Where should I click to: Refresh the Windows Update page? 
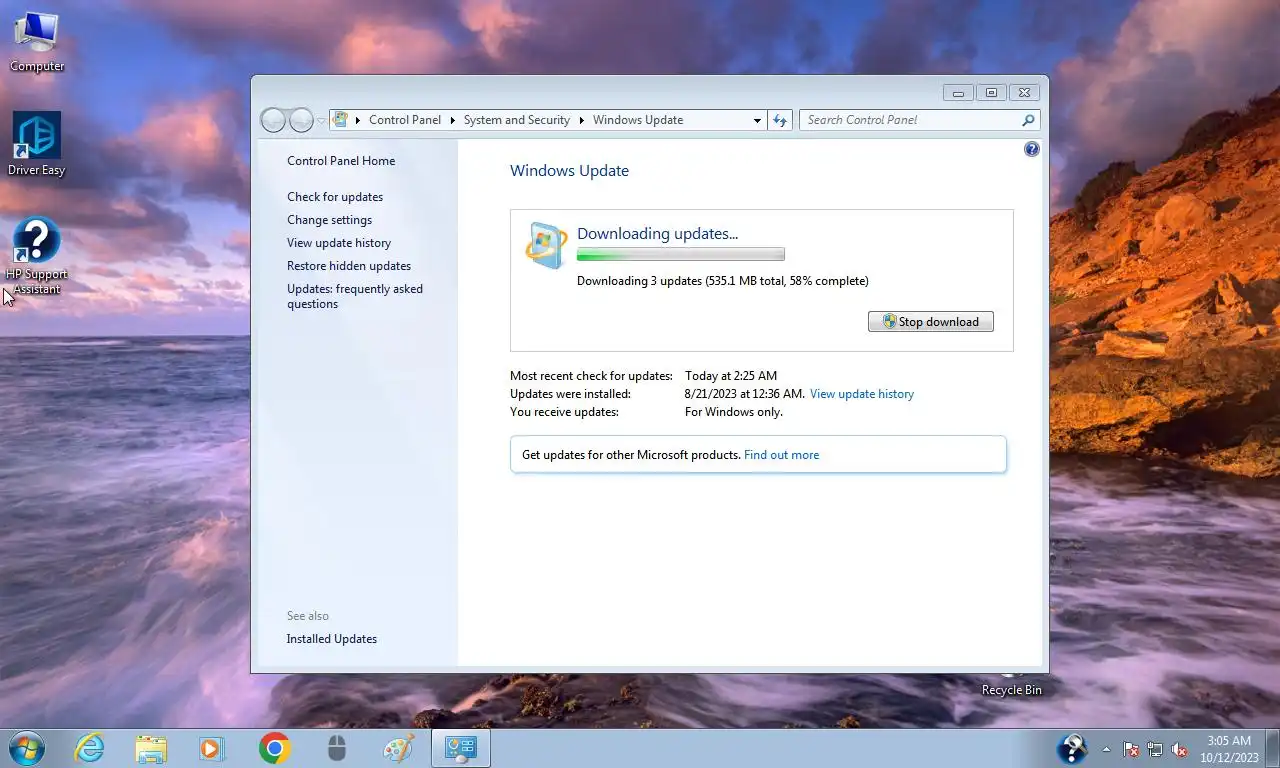click(780, 120)
